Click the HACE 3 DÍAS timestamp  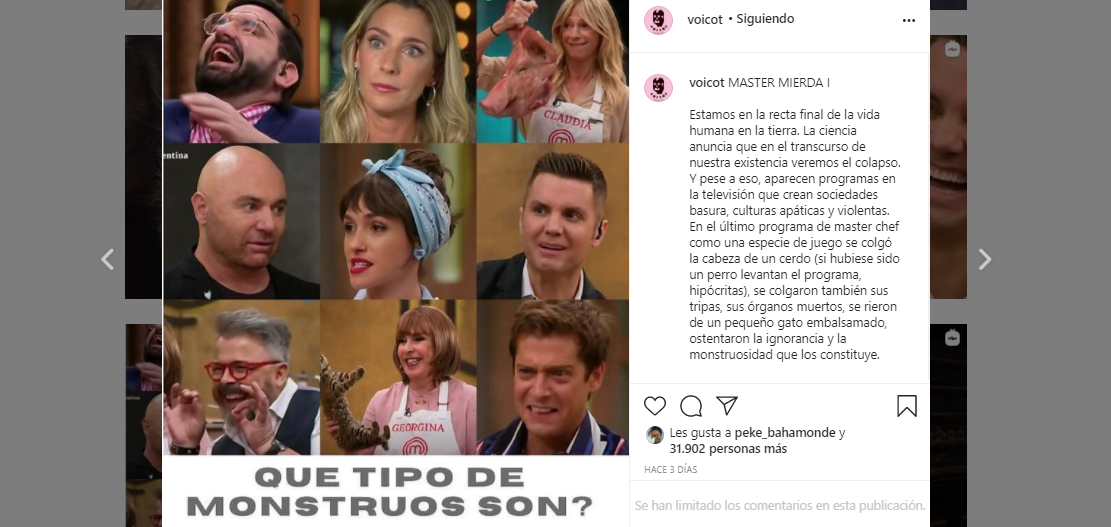pyautogui.click(x=671, y=470)
